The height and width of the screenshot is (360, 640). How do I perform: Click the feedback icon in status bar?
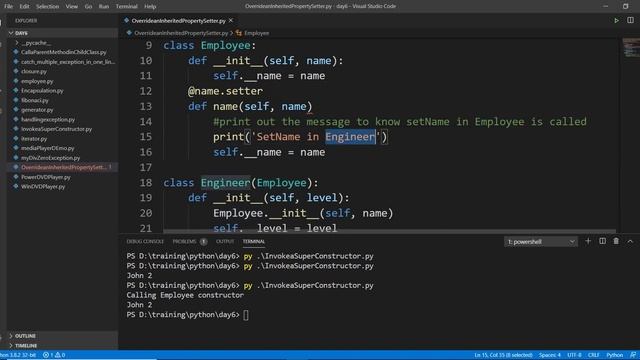coord(633,355)
